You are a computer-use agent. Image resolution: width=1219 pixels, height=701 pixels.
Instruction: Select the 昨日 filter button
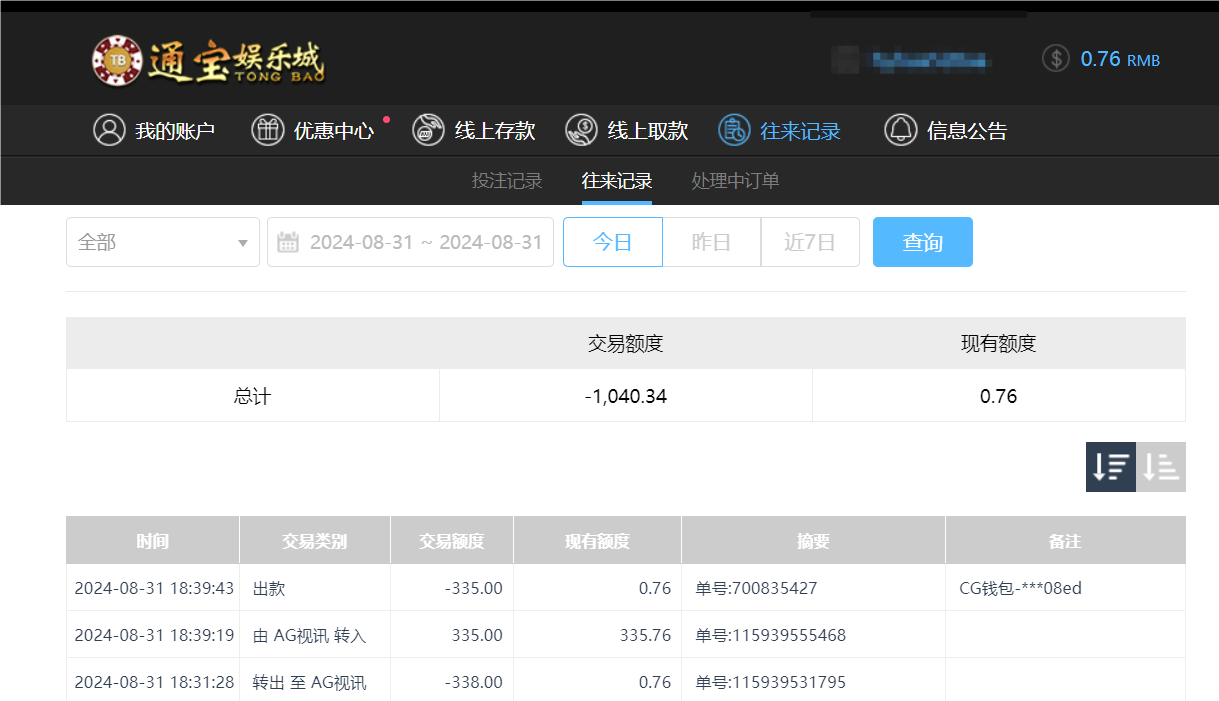point(711,241)
